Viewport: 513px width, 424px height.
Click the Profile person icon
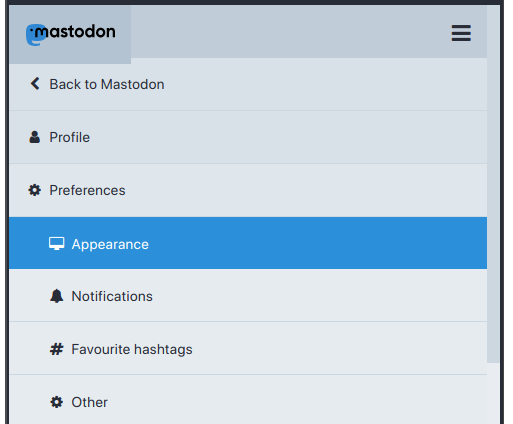coord(35,137)
